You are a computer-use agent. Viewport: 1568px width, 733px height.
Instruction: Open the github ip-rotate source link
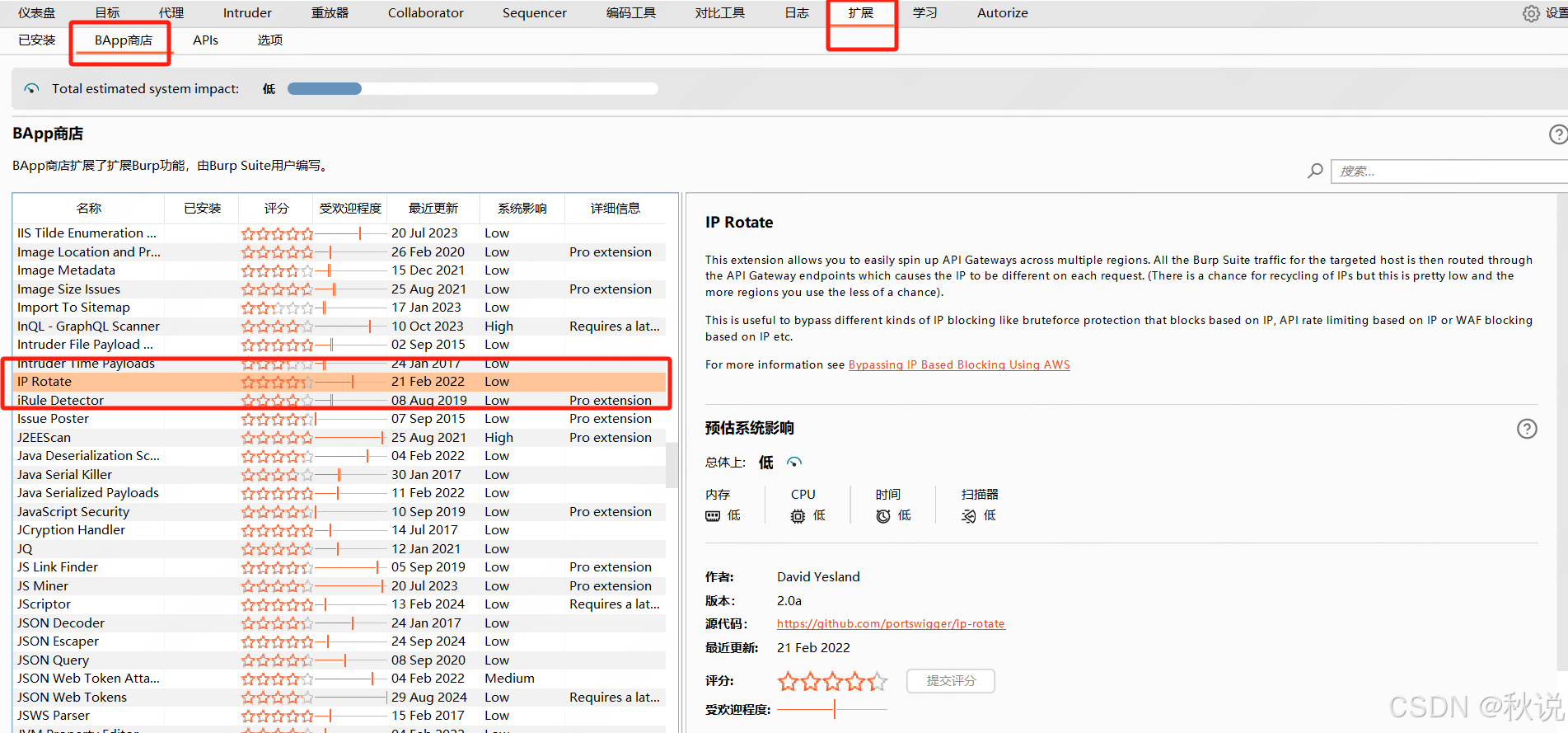891,624
